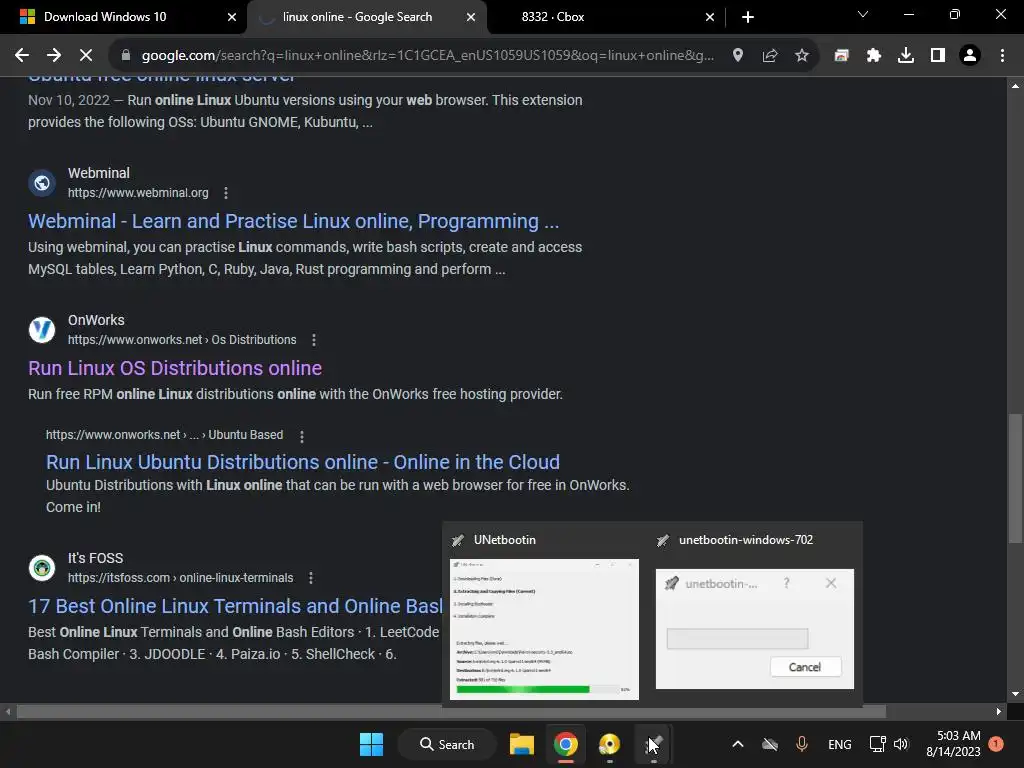Click the https://www.webminal.org URL text

pyautogui.click(x=138, y=193)
